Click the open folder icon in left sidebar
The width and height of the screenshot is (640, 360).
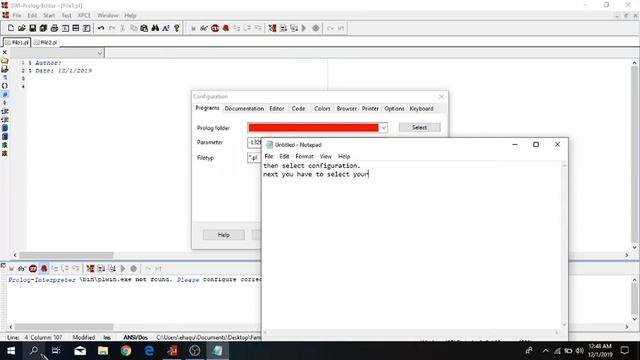point(4,60)
